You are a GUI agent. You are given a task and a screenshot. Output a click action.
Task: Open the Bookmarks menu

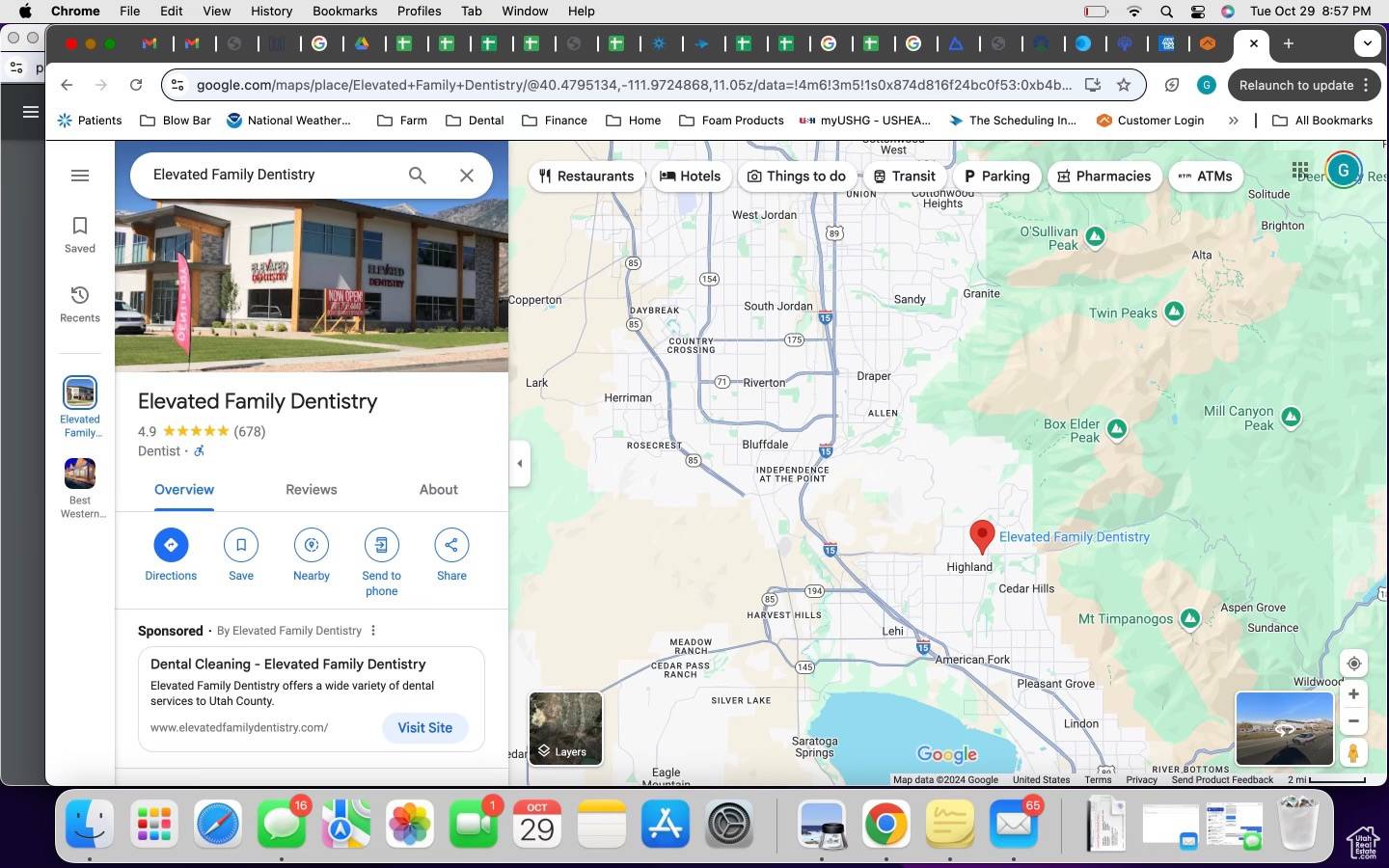[x=344, y=11]
